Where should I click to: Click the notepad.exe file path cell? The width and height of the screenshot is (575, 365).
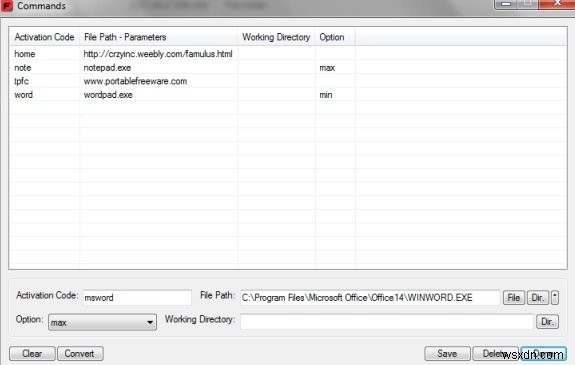pos(107,67)
